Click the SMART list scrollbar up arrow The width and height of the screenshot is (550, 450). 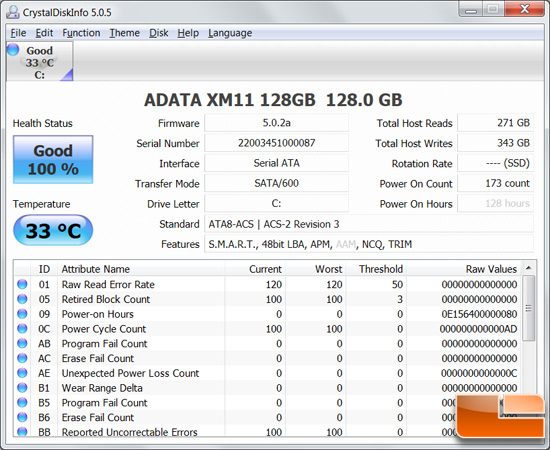529,268
